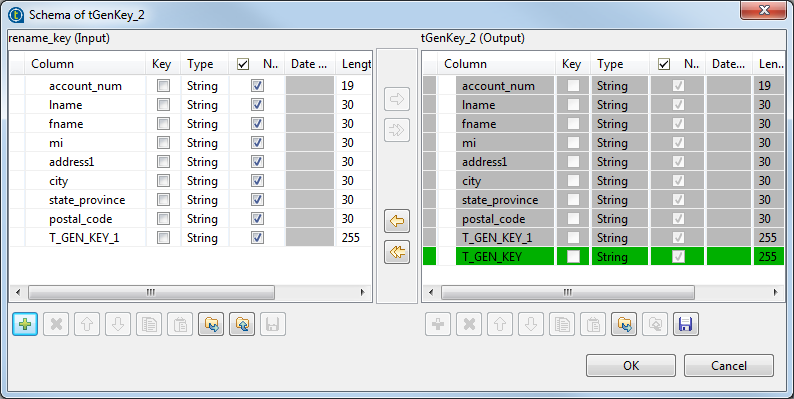This screenshot has width=794, height=399.
Task: Click the paste icon in input toolbar
Action: 180,324
